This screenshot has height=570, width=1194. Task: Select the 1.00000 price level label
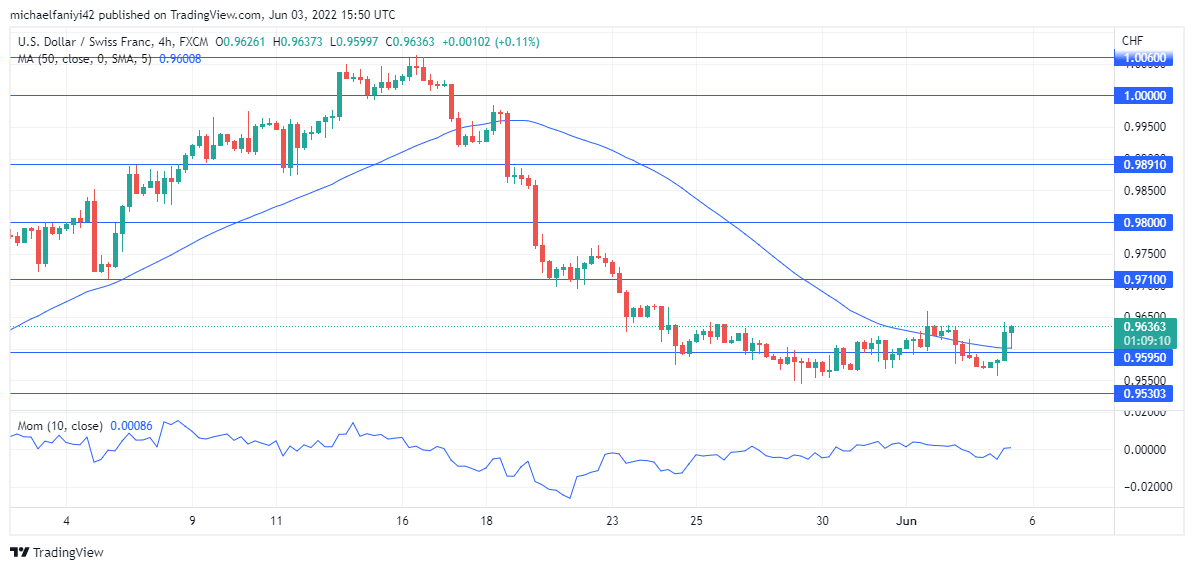(x=1145, y=95)
